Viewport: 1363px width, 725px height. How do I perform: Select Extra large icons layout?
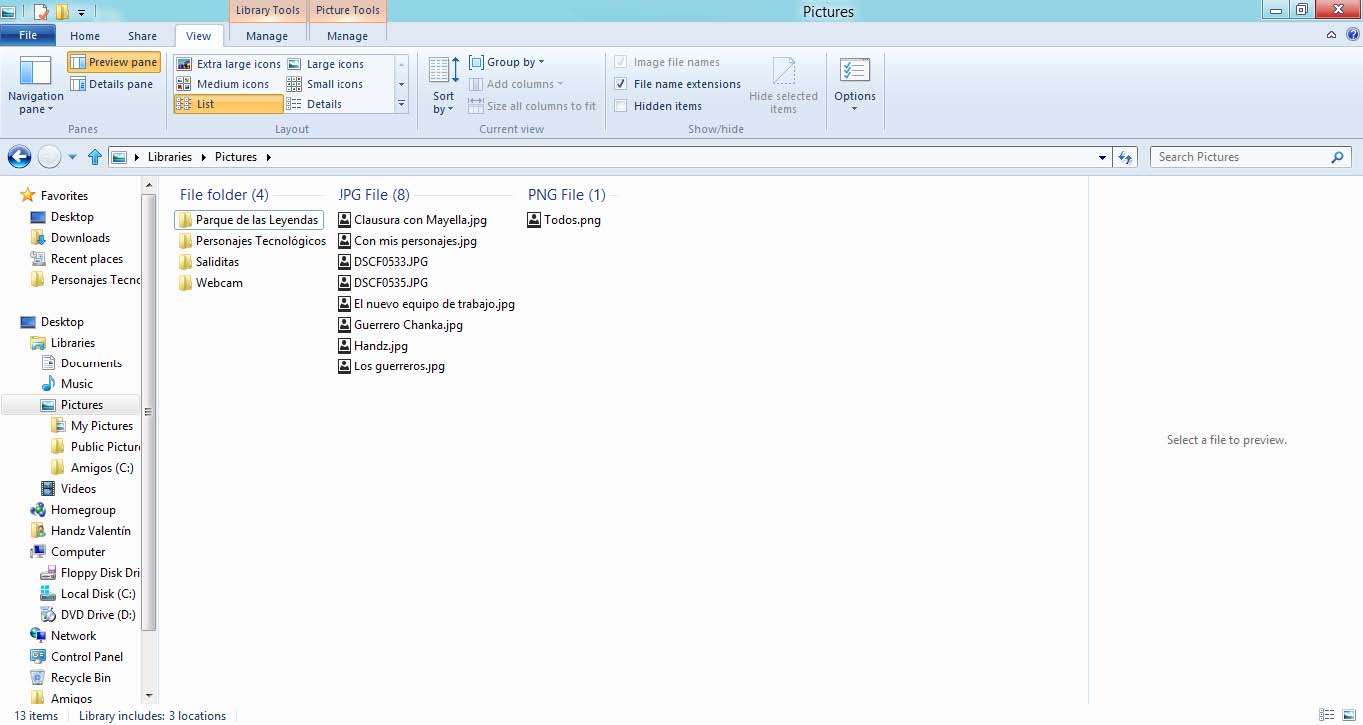[x=229, y=64]
